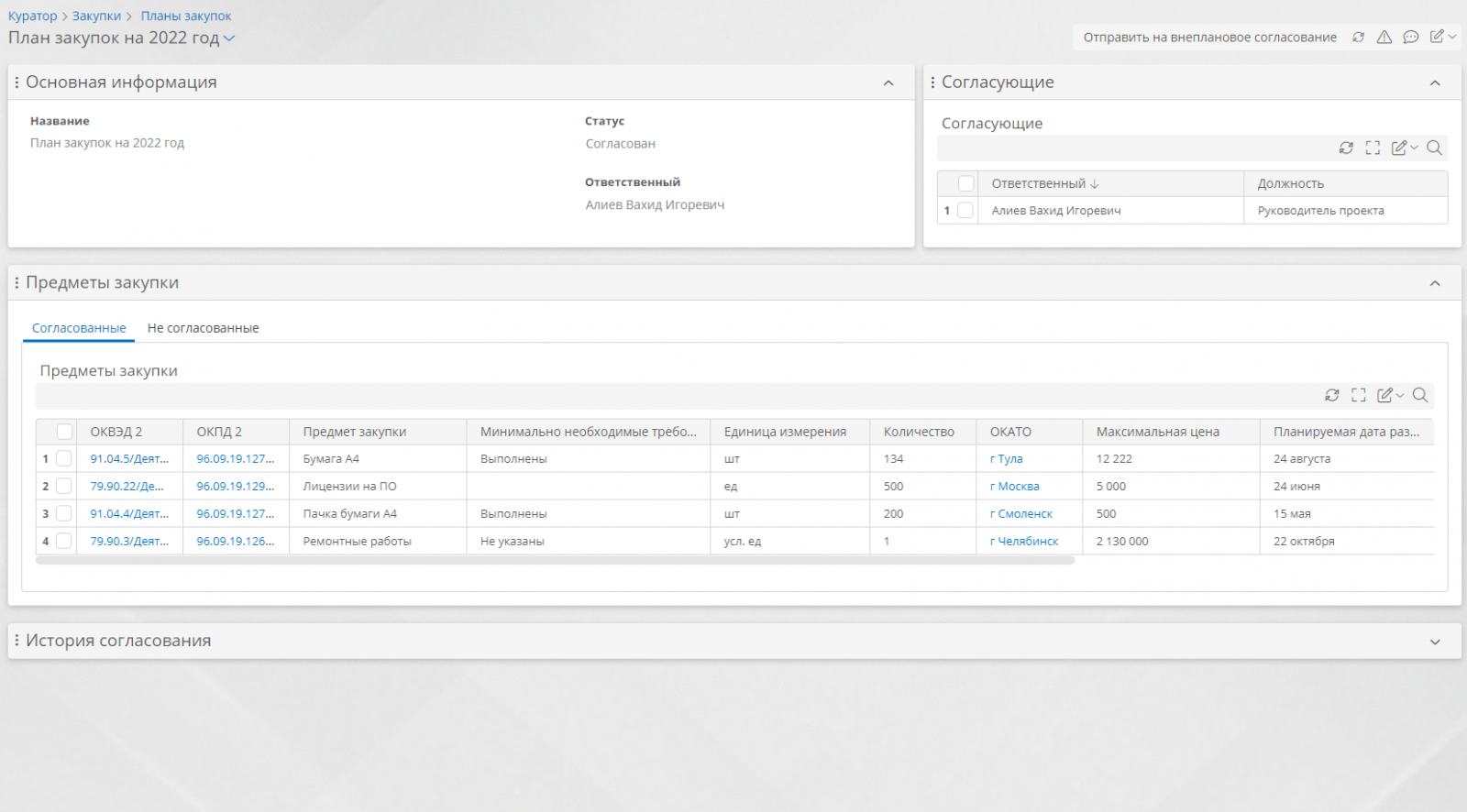Viewport: 1467px width, 812px height.
Task: Click the refresh icon in the top page toolbar
Action: (x=1358, y=38)
